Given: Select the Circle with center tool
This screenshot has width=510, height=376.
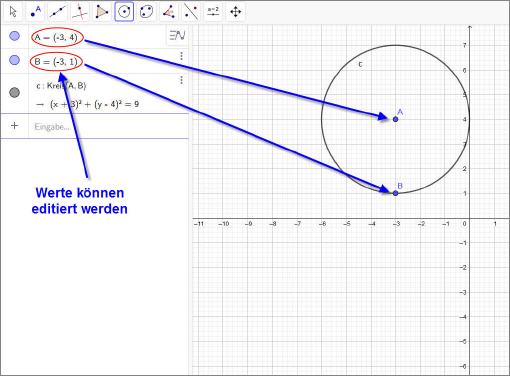Looking at the screenshot, I should pyautogui.click(x=124, y=12).
